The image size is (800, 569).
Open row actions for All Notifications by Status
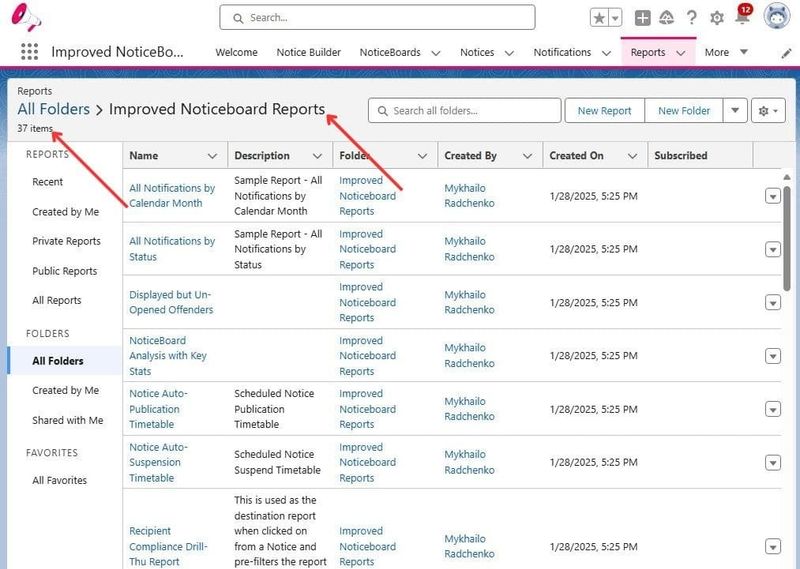[772, 249]
